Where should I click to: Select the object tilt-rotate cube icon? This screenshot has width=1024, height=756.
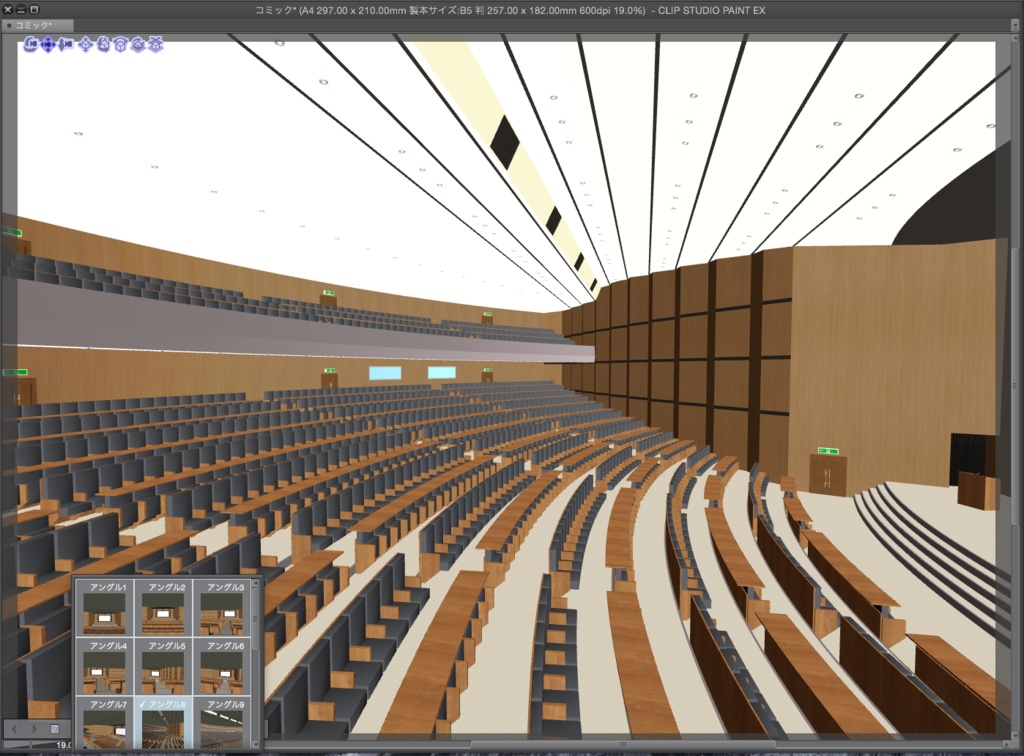click(x=103, y=45)
